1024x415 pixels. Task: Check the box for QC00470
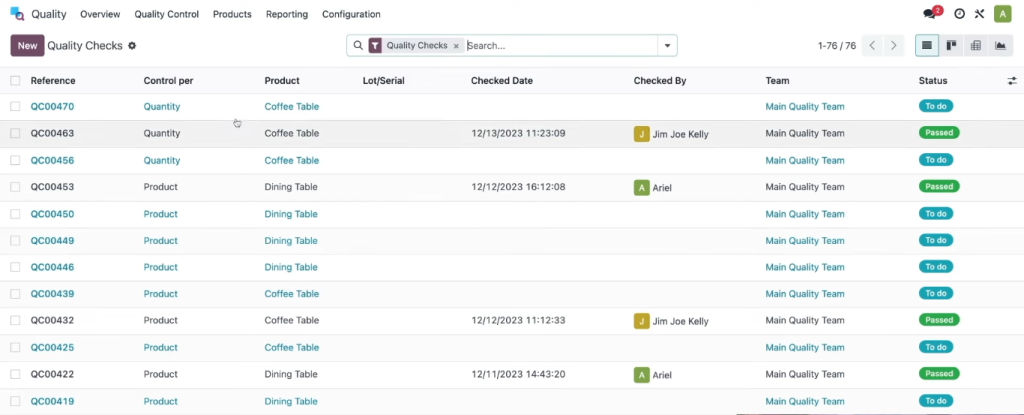point(15,107)
